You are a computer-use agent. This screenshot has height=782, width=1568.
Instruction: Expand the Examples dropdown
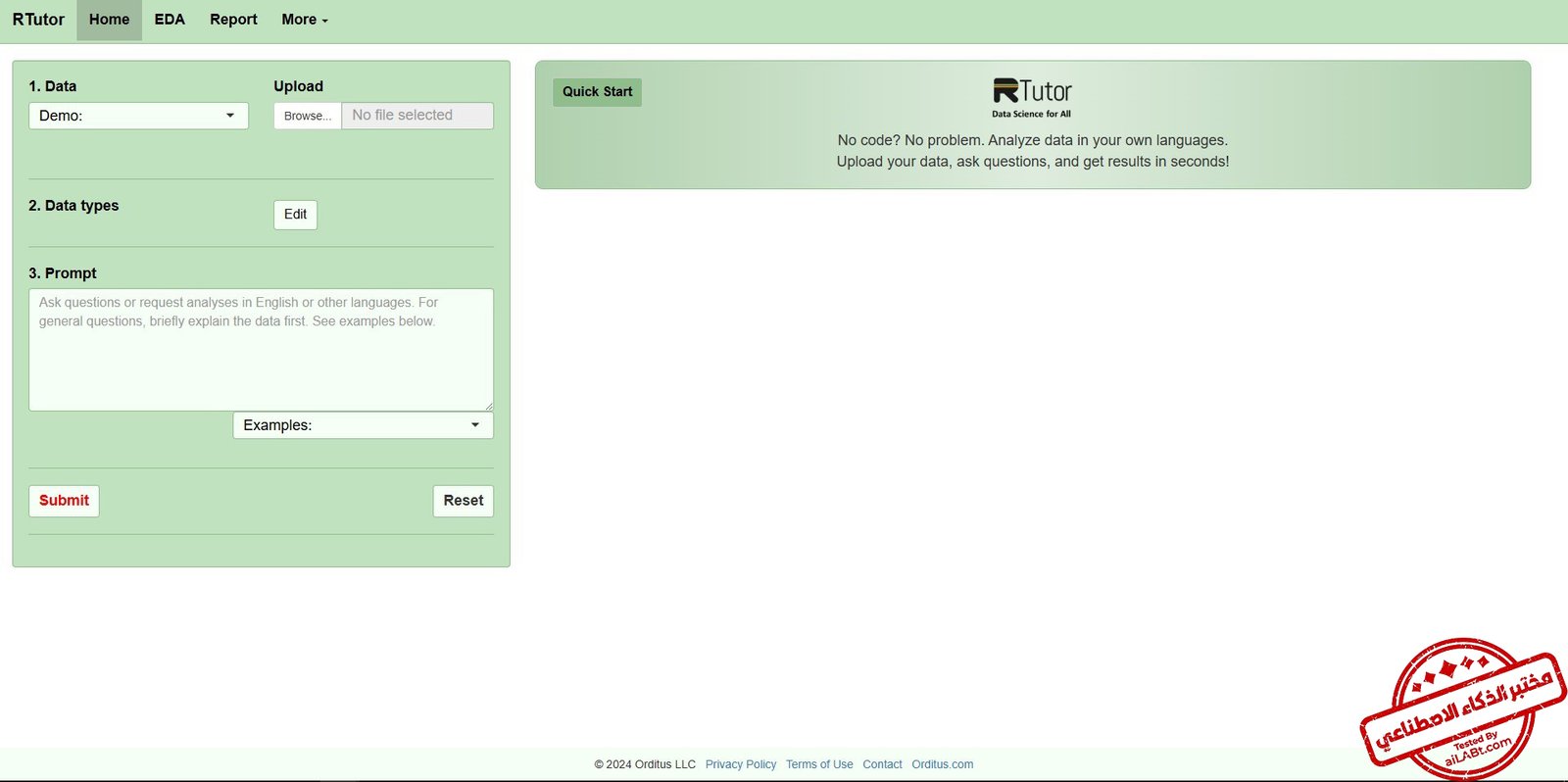pyautogui.click(x=363, y=425)
